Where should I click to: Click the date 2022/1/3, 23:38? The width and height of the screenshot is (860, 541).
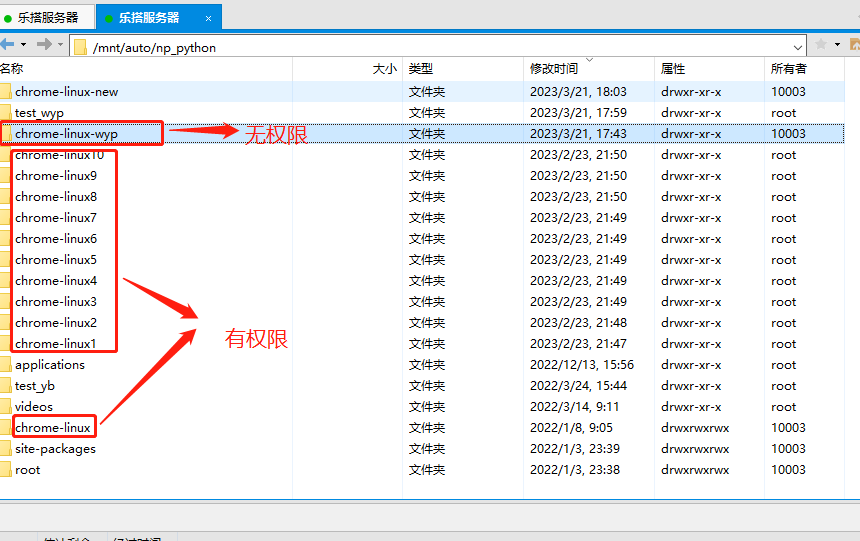tap(575, 470)
